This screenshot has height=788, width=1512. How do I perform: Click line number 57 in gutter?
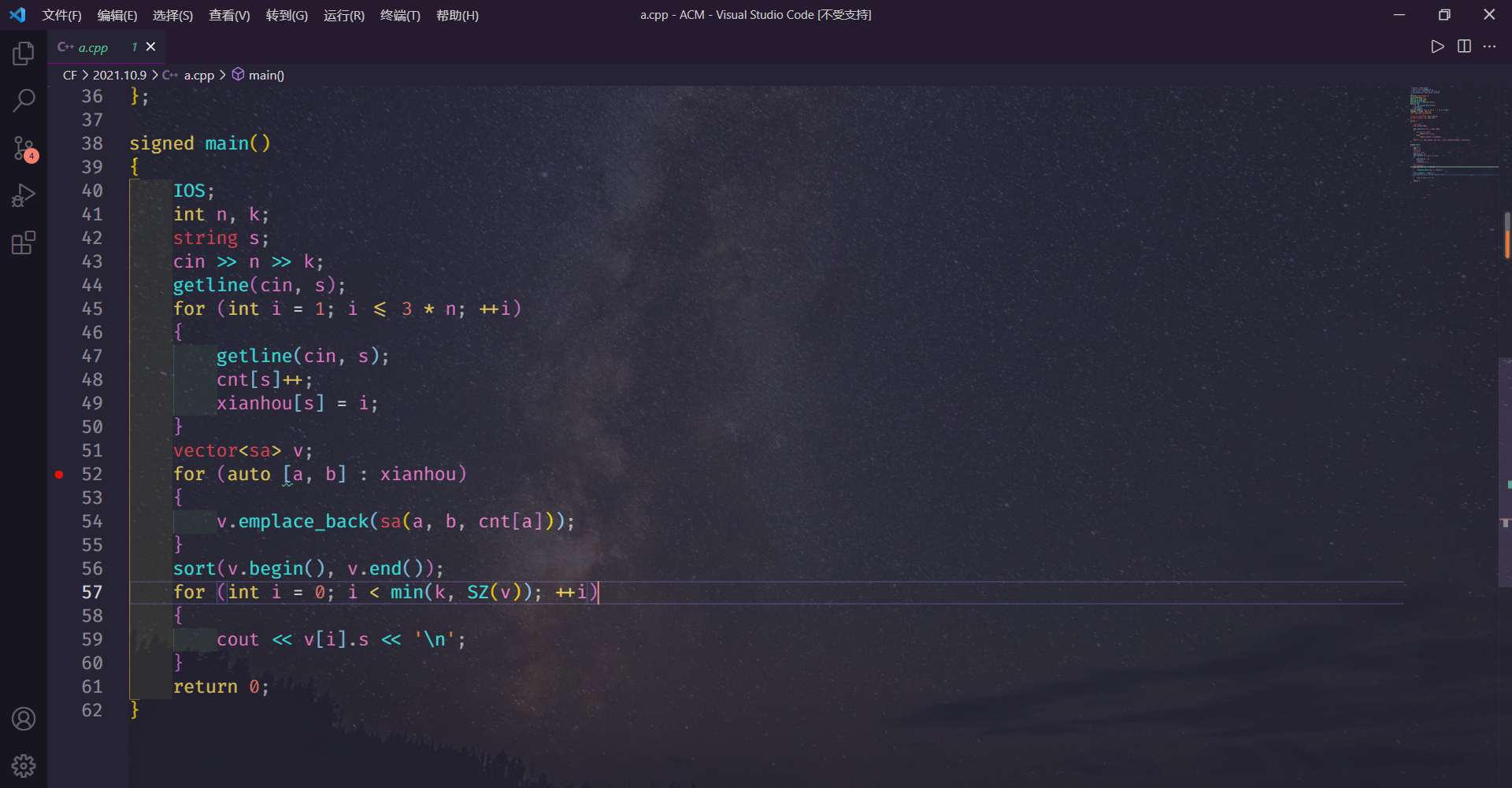pyautogui.click(x=92, y=592)
